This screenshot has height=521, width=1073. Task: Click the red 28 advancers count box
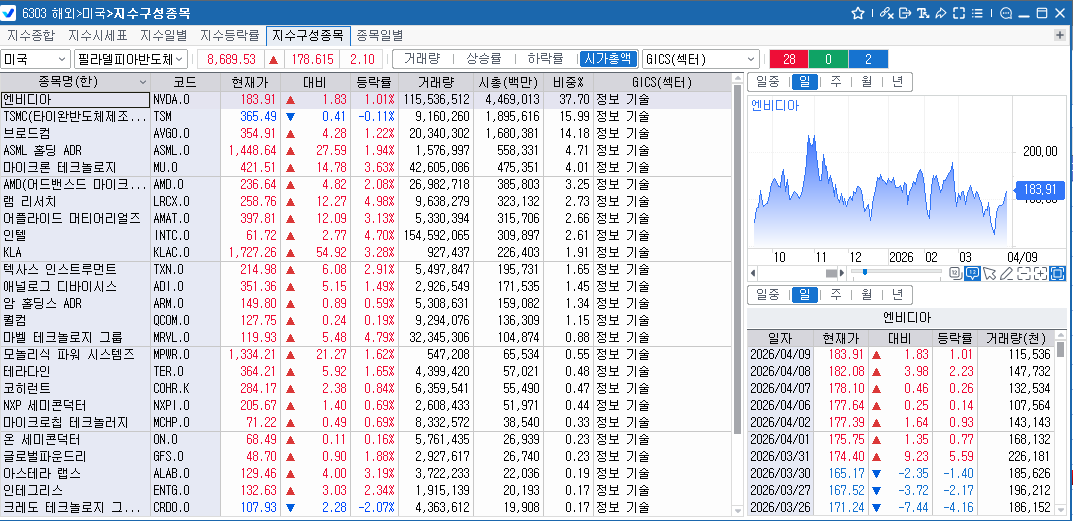[789, 59]
